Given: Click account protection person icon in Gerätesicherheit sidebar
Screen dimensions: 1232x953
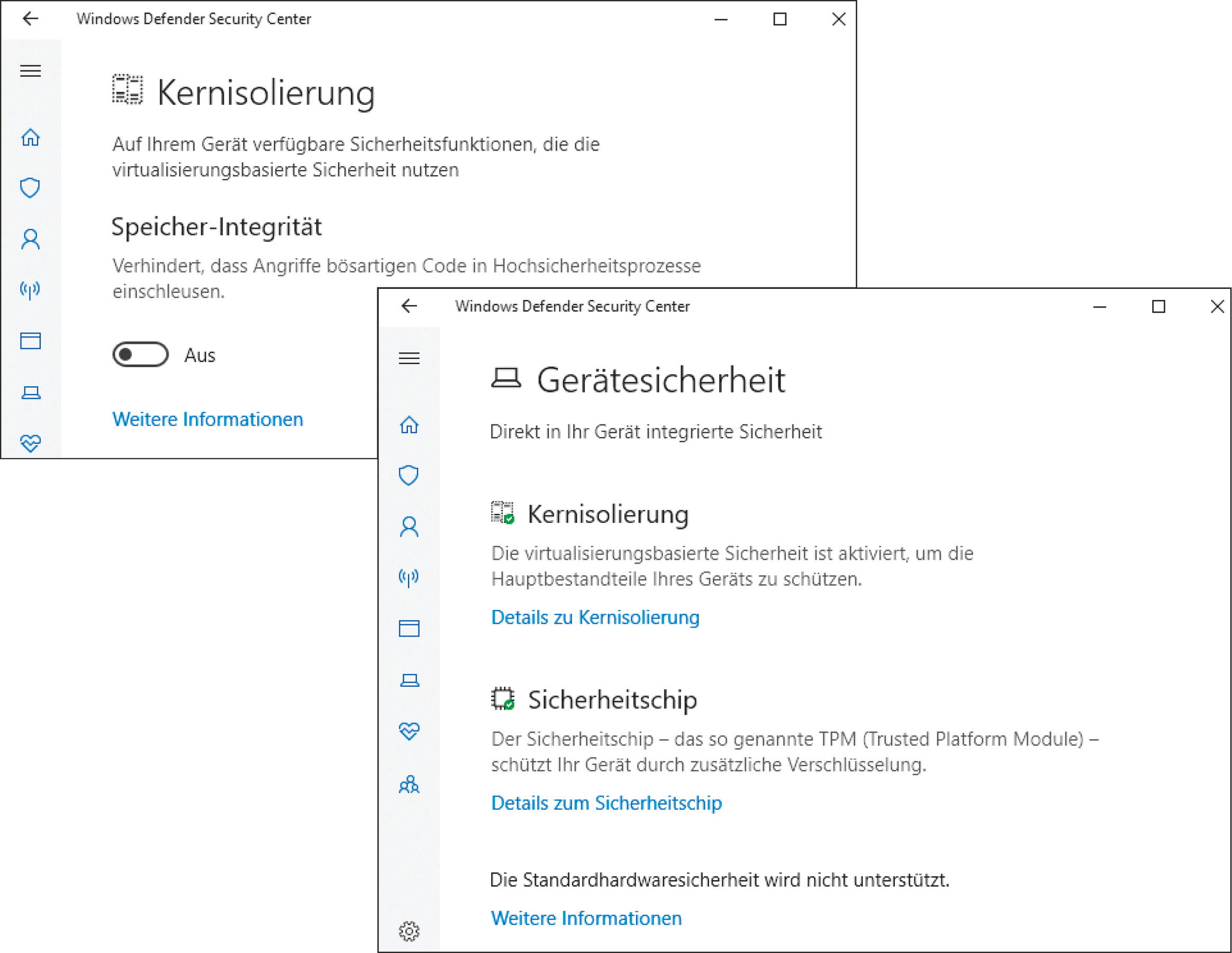Looking at the screenshot, I should coord(409,527).
